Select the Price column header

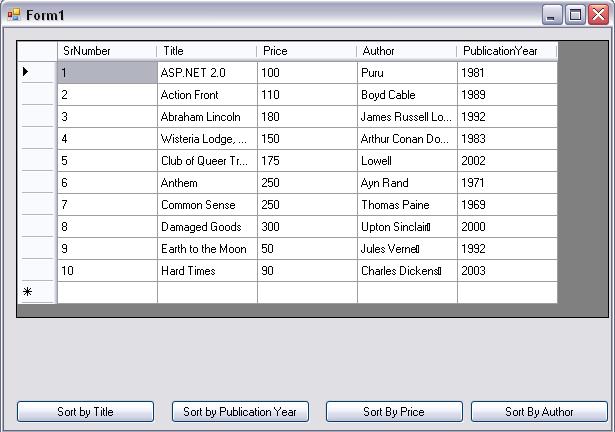point(307,51)
